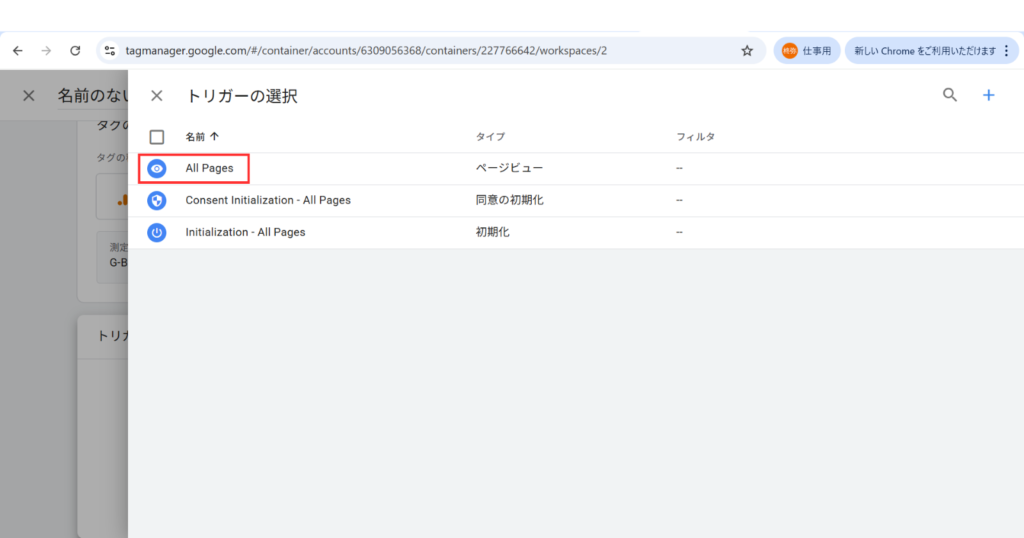The image size is (1024, 538).
Task: Close the トリガーの選択 panel
Action: point(156,96)
